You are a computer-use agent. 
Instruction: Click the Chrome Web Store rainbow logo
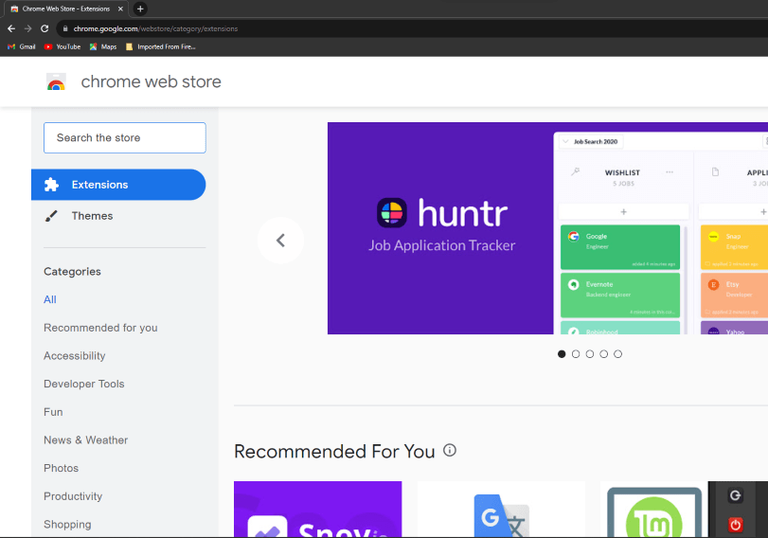tap(56, 82)
